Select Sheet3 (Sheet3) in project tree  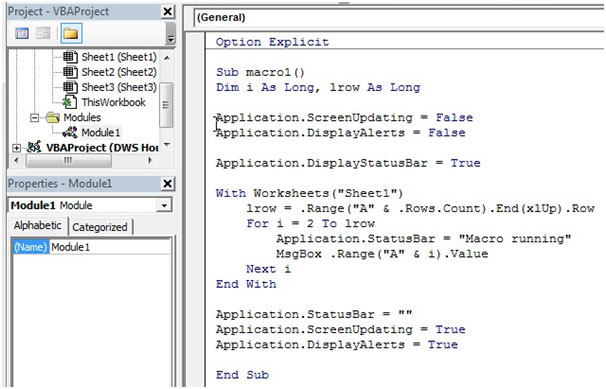119,87
